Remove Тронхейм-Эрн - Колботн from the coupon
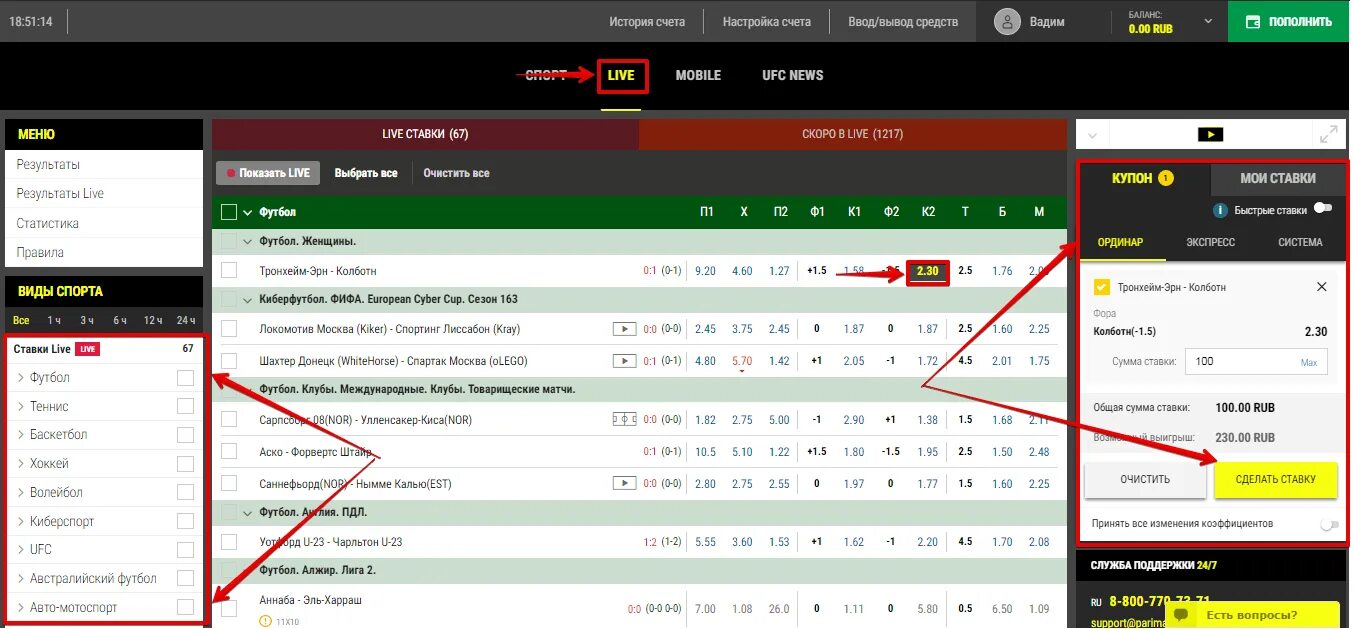 (1321, 287)
